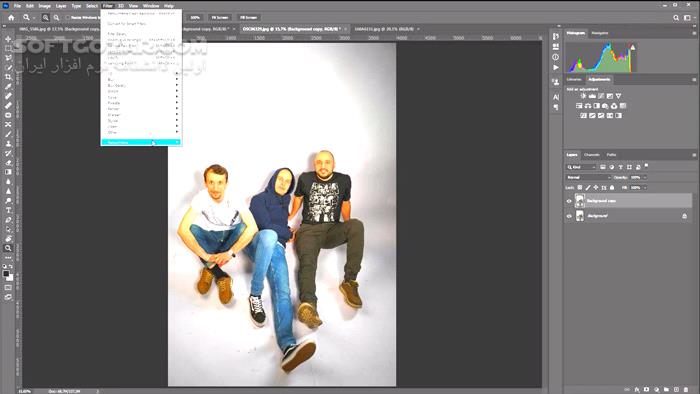700x394 pixels.
Task: Select the Eyedropper tool
Action: tap(8, 86)
